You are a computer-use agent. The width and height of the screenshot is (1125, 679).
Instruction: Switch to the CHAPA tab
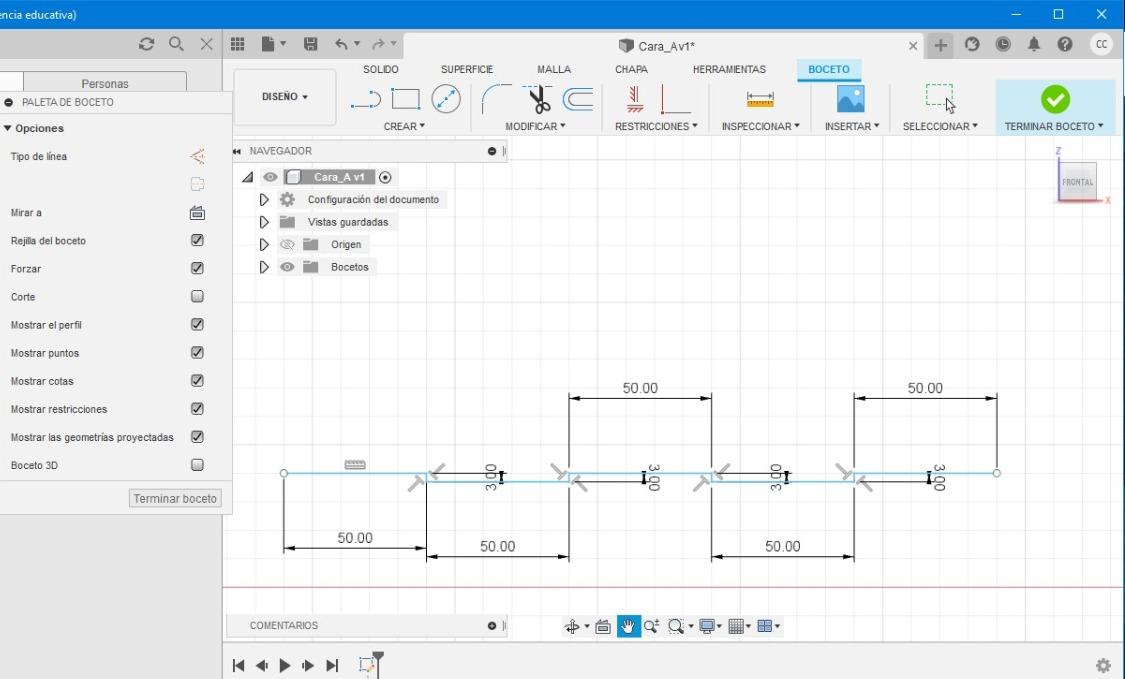pos(631,70)
